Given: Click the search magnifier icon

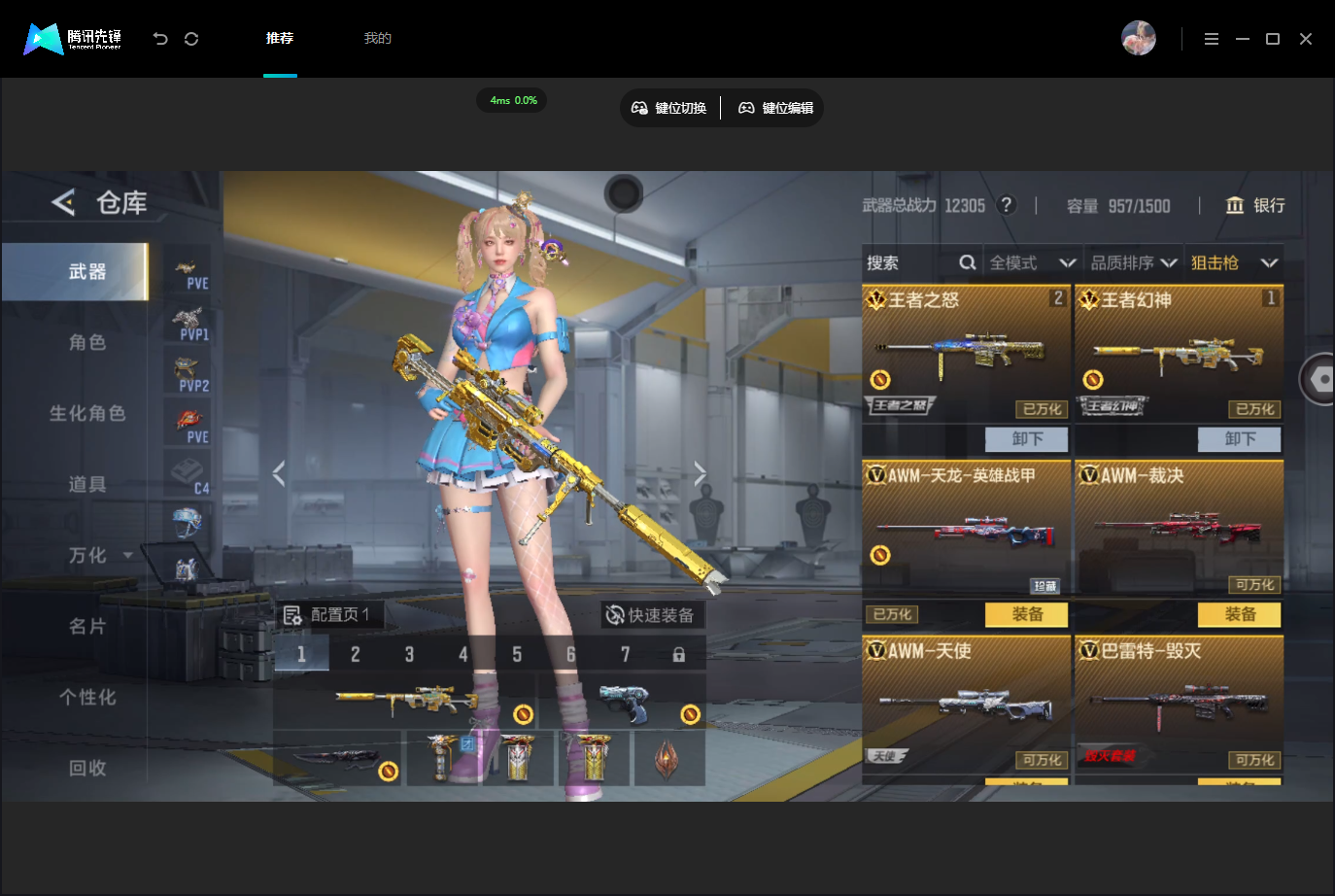Looking at the screenshot, I should [x=967, y=262].
